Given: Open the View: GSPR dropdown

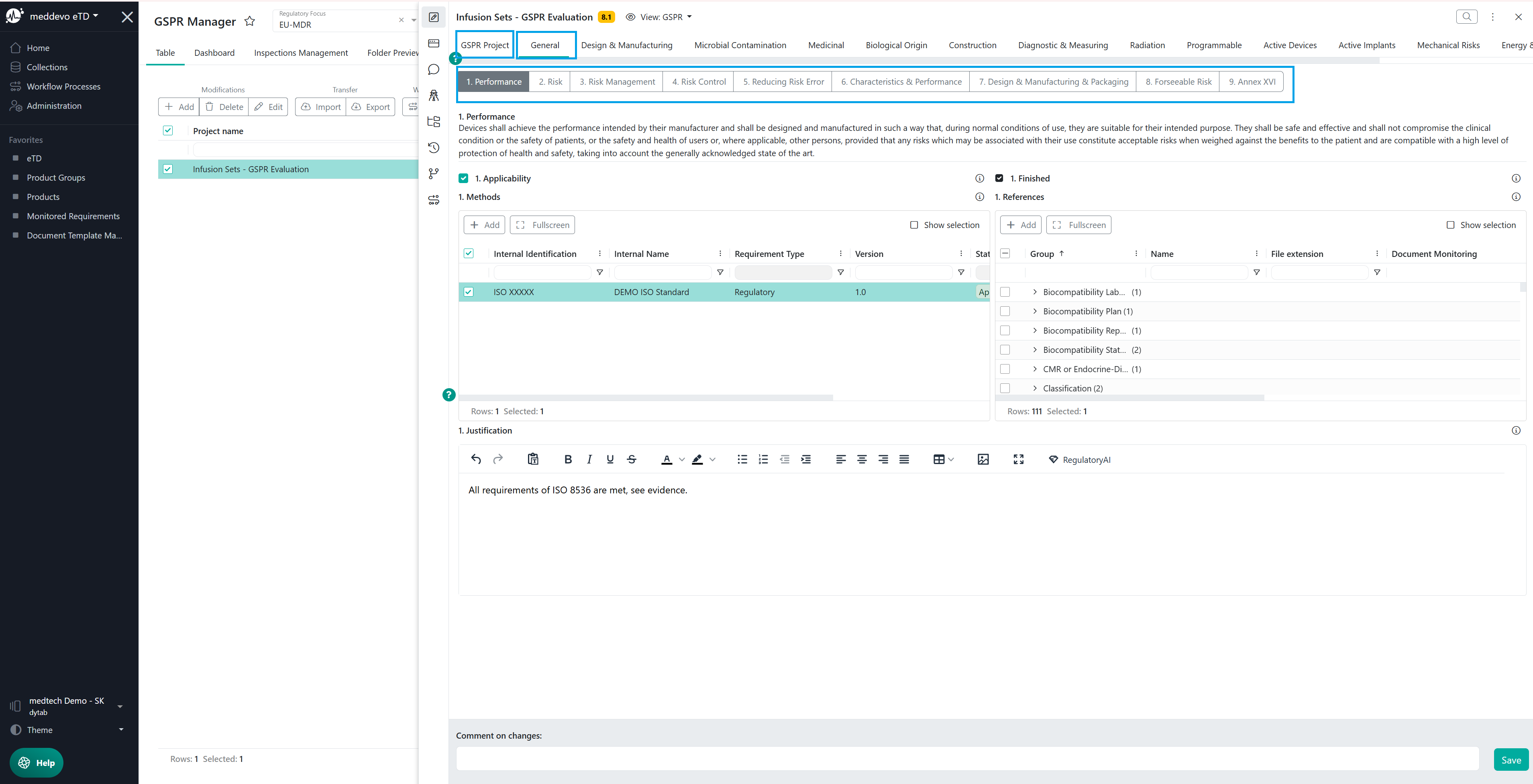Looking at the screenshot, I should (x=659, y=16).
